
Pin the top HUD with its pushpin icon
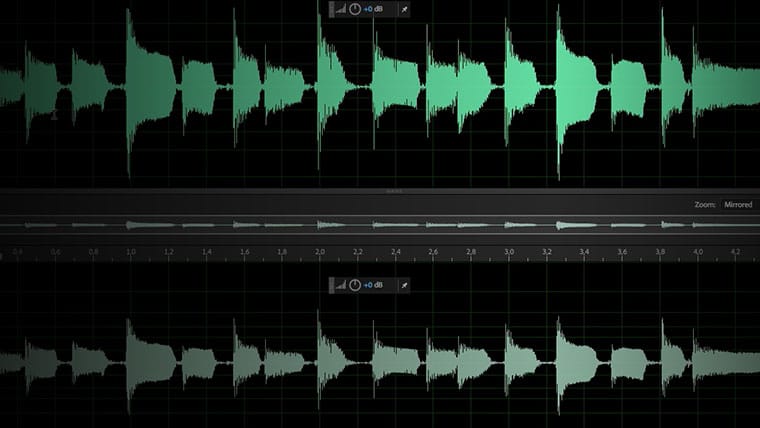(404, 9)
